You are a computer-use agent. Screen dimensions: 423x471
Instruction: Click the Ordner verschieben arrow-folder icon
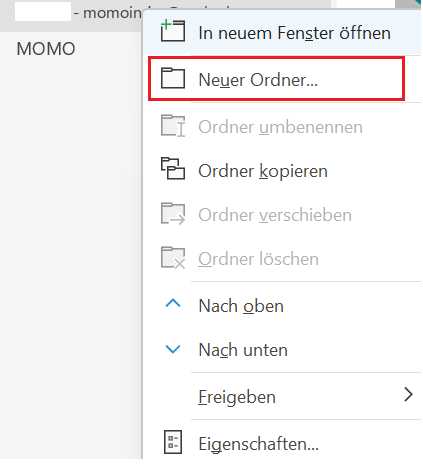click(x=173, y=213)
